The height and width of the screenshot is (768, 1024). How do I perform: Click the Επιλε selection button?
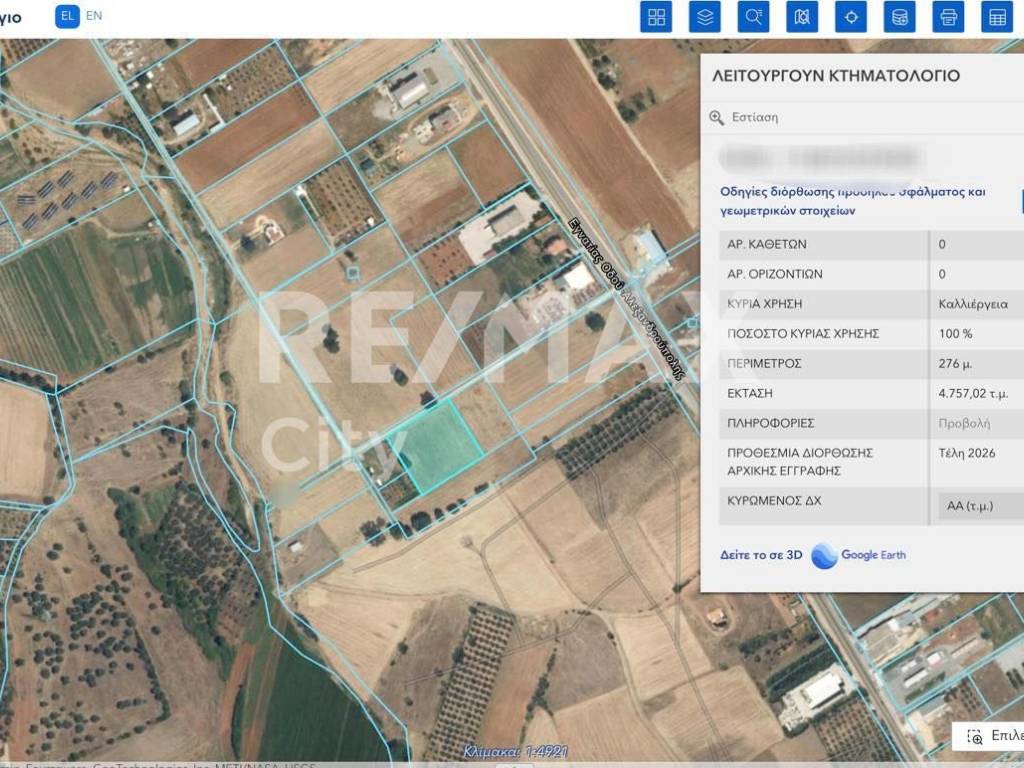pos(995,736)
